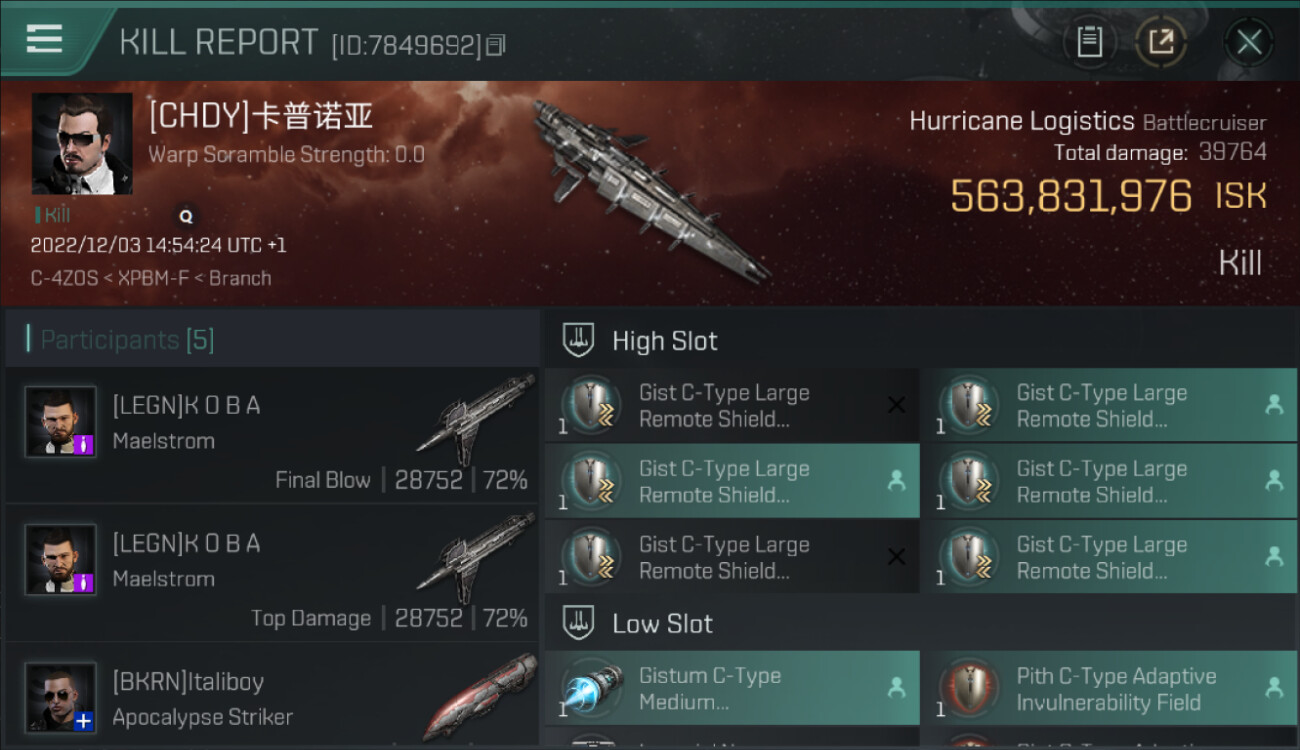Viewport: 1300px width, 750px height.
Task: Select Pith C-Type Adaptive Invulnerability Field
Action: click(x=1109, y=689)
